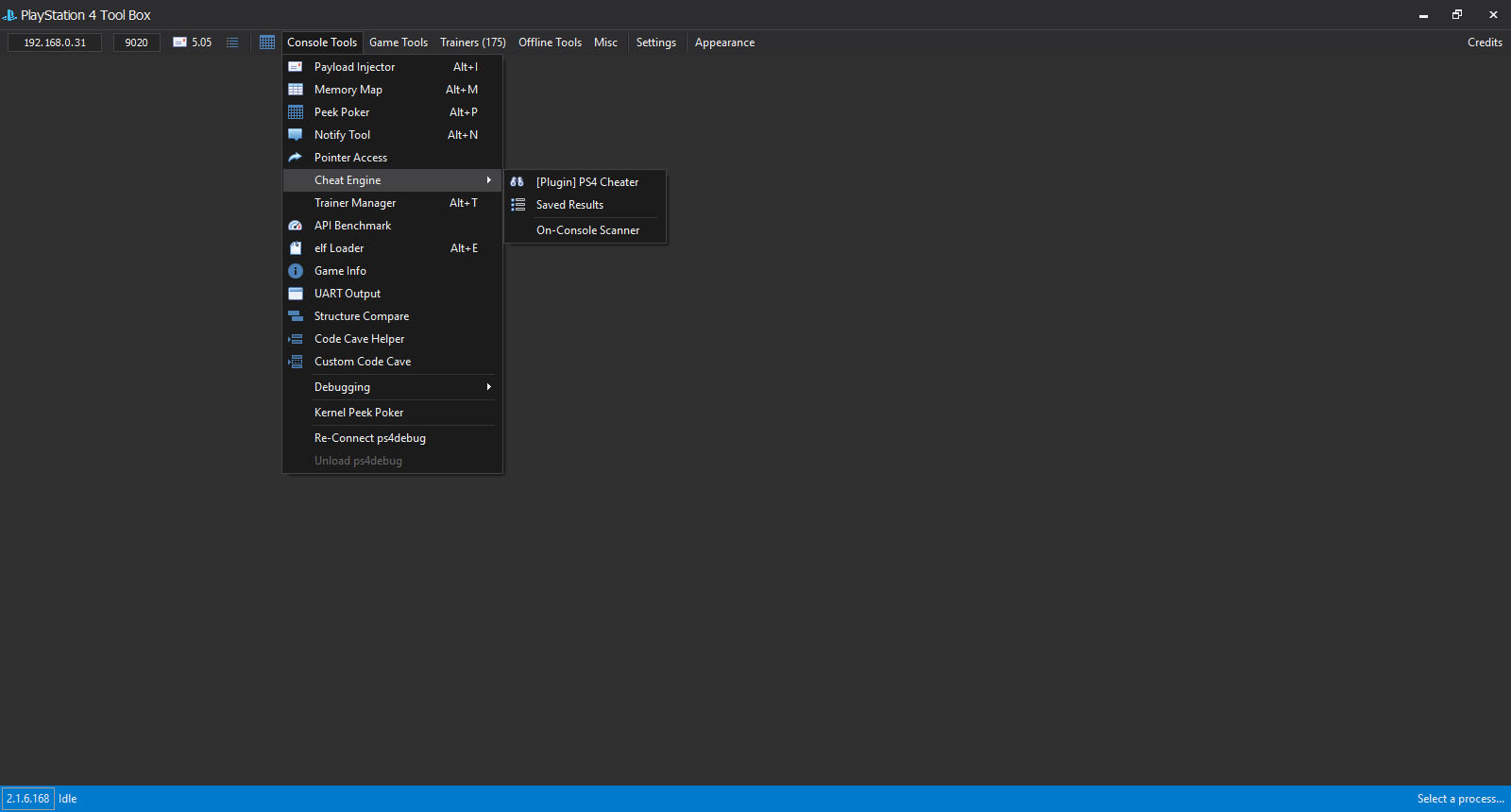Click the Saved Results list icon
Viewport: 1511px width, 812px height.
point(518,205)
